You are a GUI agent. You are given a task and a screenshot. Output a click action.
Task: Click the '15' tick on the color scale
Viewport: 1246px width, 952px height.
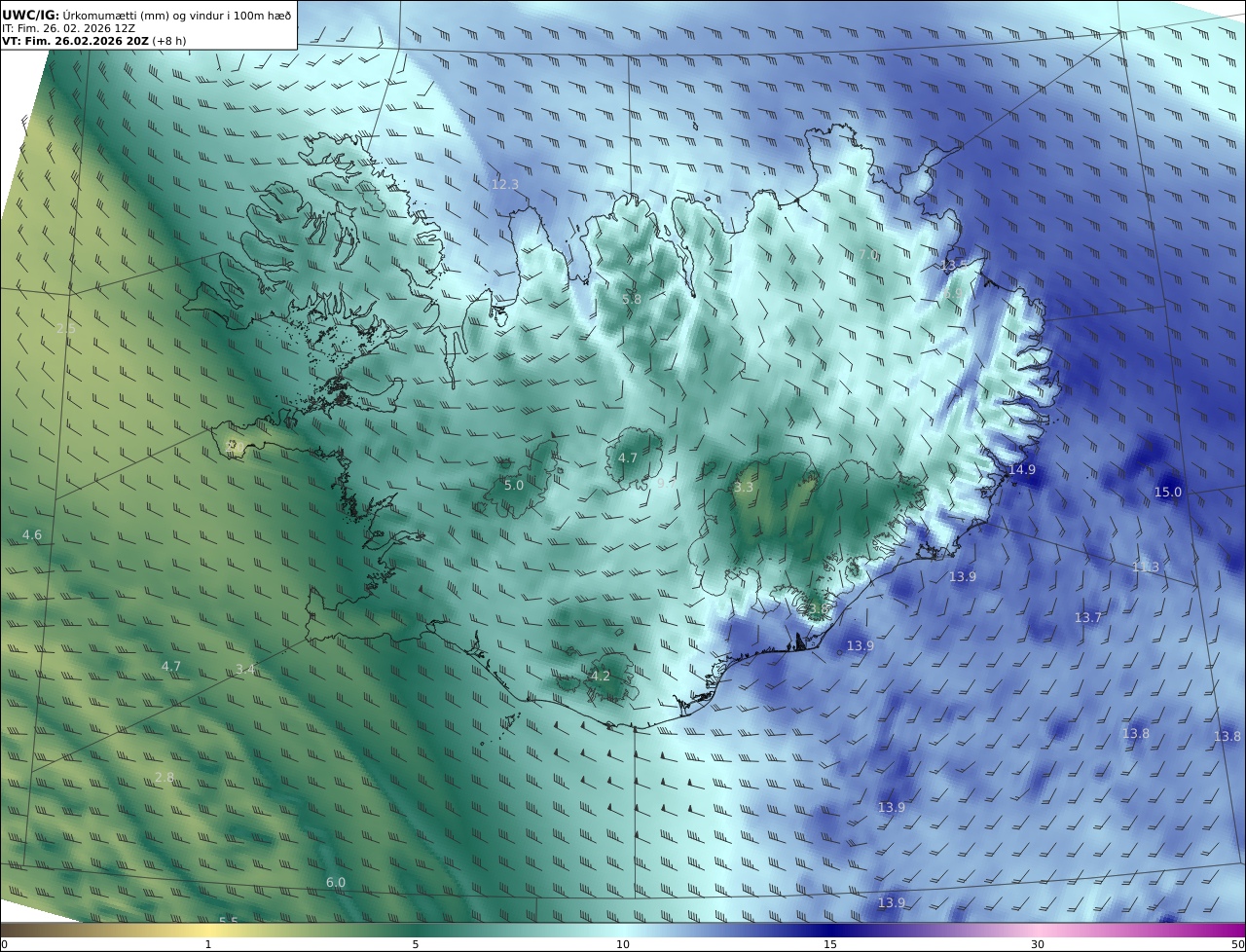[830, 944]
